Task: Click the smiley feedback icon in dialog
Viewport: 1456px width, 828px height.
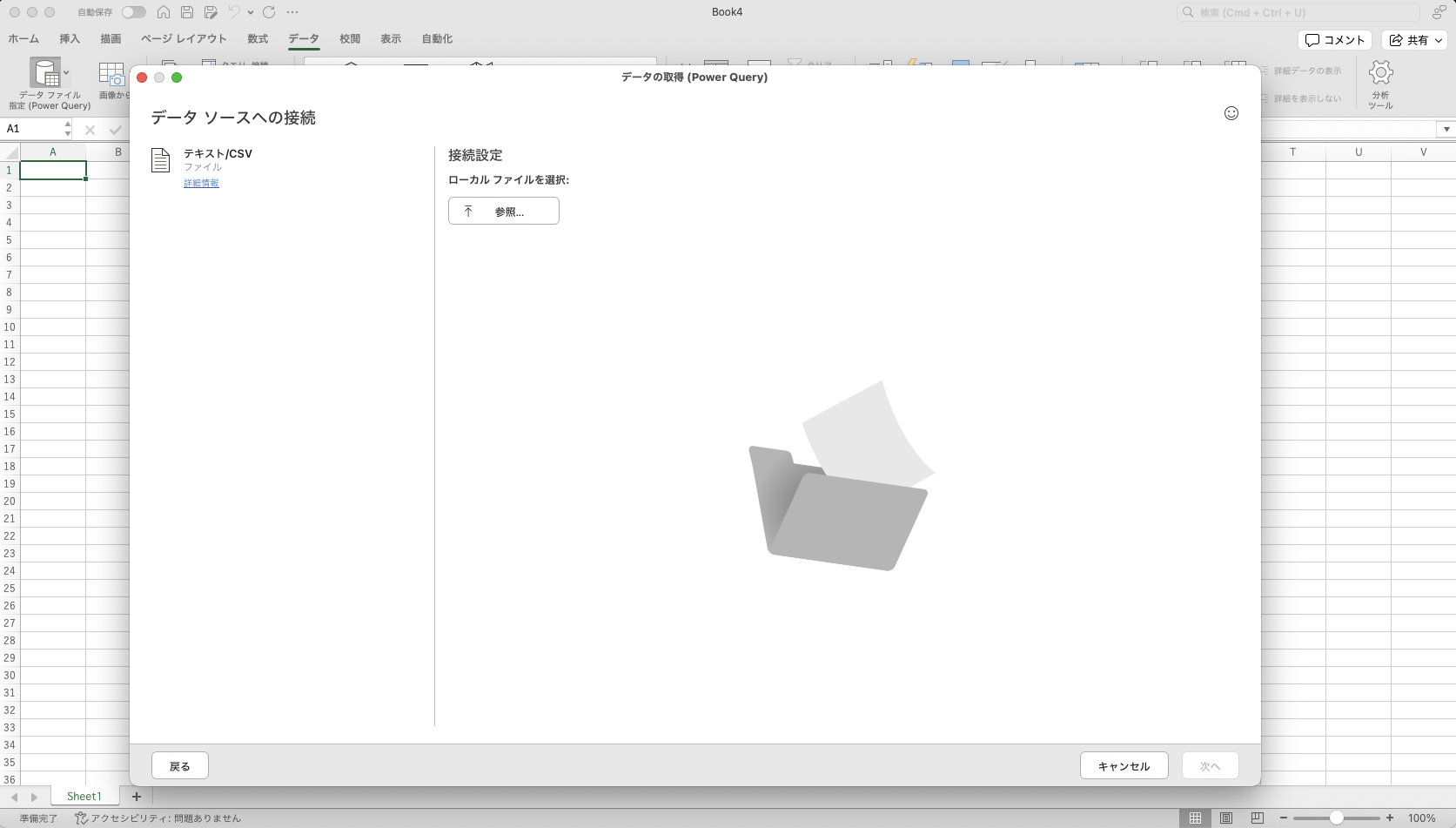Action: pos(1231,113)
